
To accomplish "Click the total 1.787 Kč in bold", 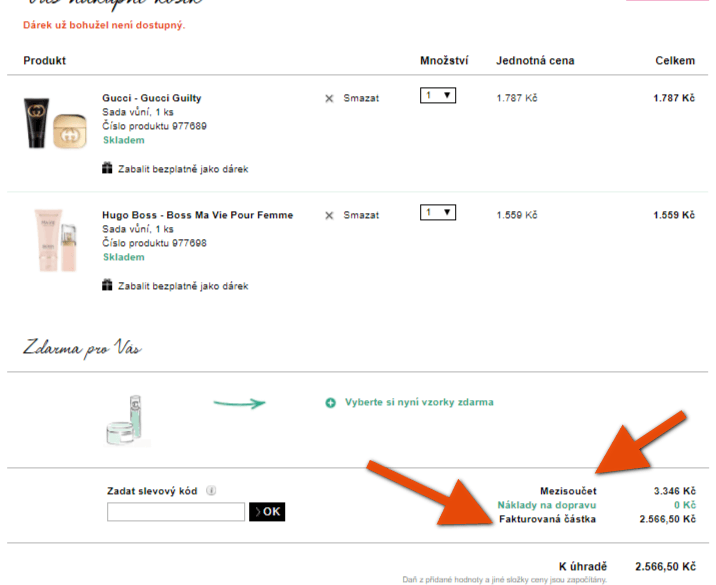I will [674, 98].
